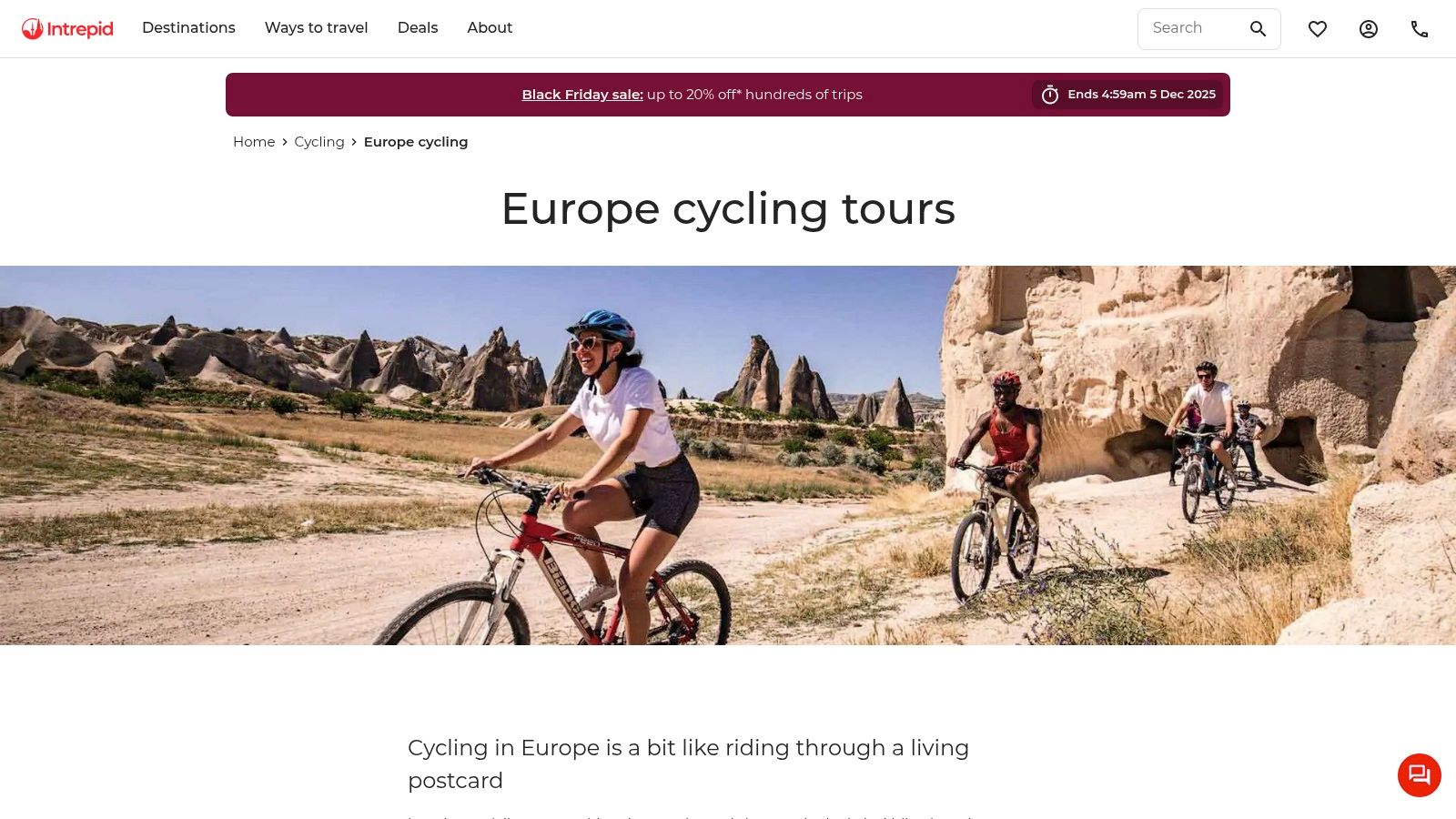Go to the Cycling breadcrumb
Viewport: 1456px width, 819px height.
pyautogui.click(x=319, y=142)
